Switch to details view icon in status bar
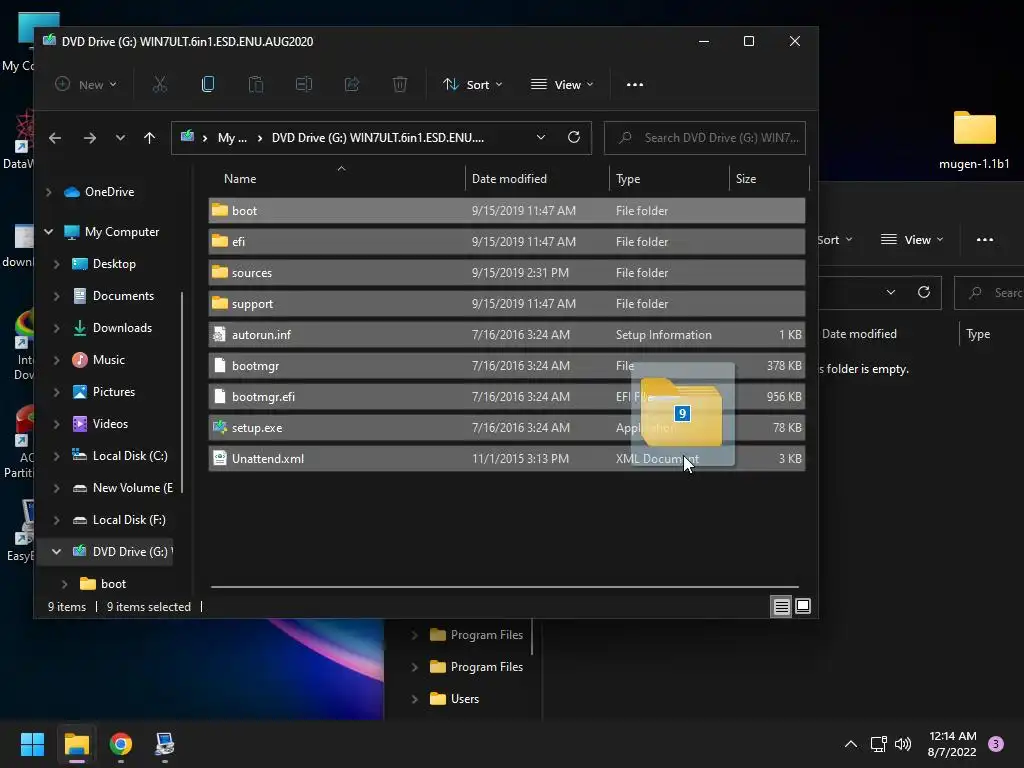Viewport: 1024px width, 768px height. (x=781, y=606)
